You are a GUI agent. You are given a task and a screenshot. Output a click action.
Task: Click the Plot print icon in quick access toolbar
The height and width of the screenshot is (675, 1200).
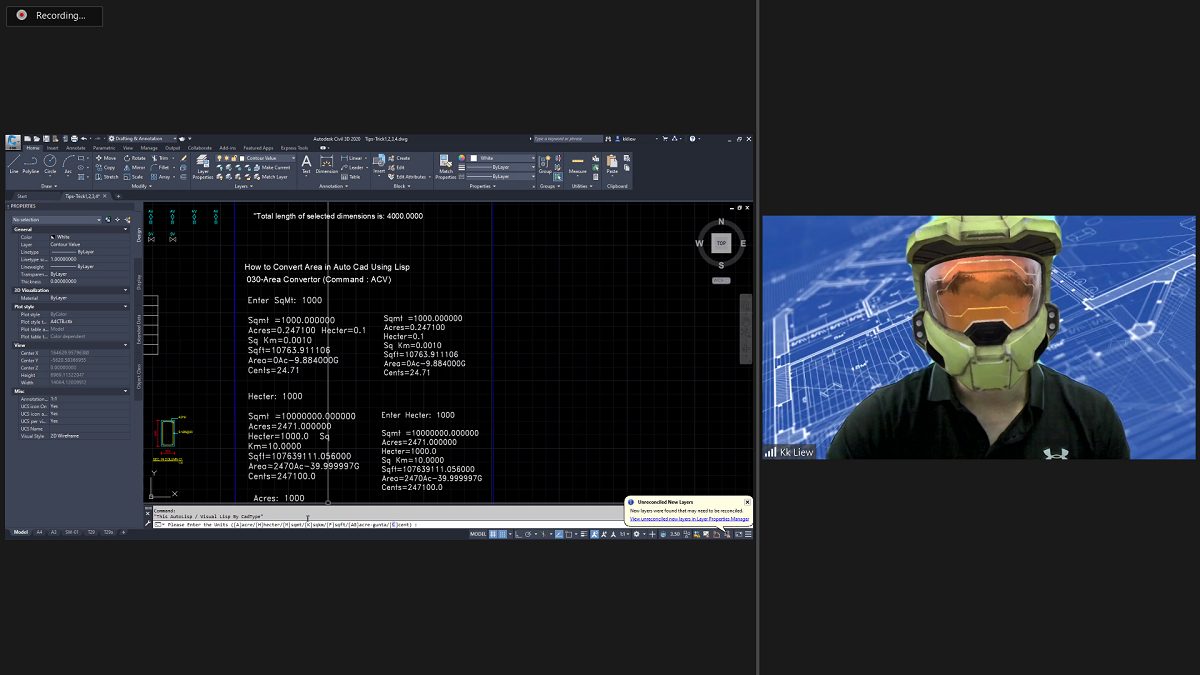[74, 138]
